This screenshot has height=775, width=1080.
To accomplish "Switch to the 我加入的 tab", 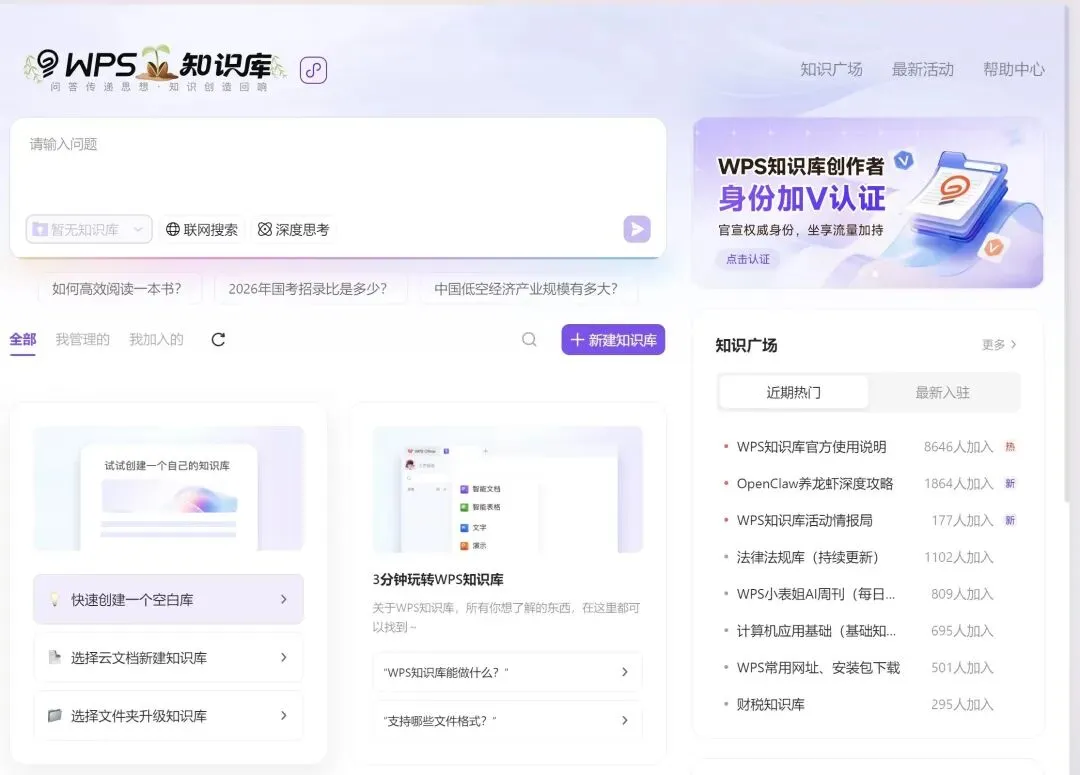I will pyautogui.click(x=156, y=339).
